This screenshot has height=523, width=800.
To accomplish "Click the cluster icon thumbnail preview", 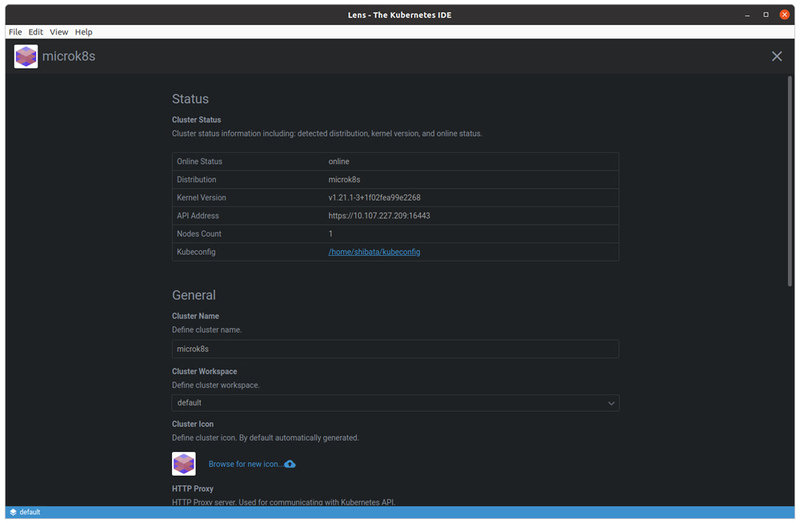I will pyautogui.click(x=184, y=464).
